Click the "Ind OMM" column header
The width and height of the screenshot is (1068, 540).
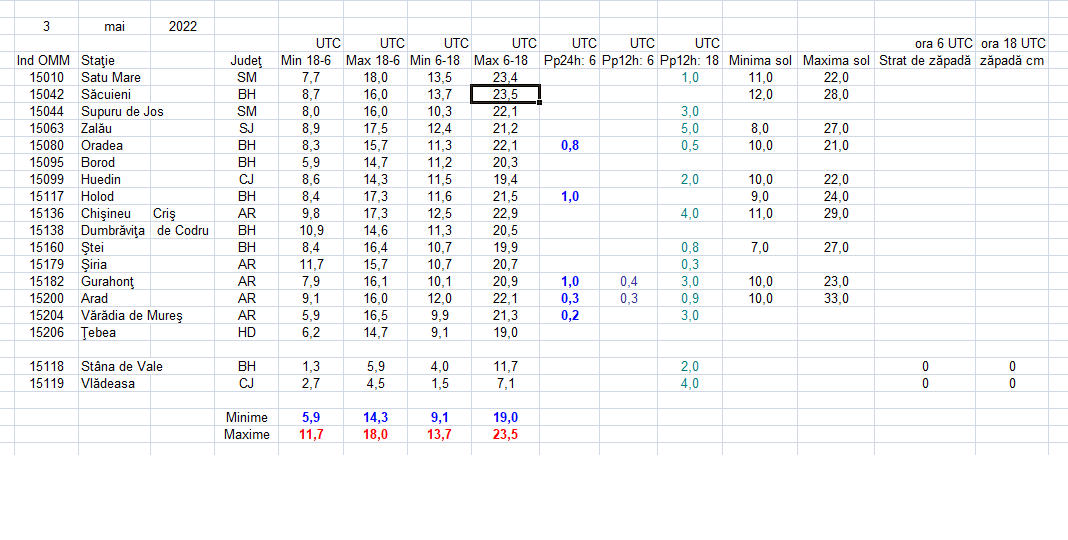pyautogui.click(x=46, y=61)
